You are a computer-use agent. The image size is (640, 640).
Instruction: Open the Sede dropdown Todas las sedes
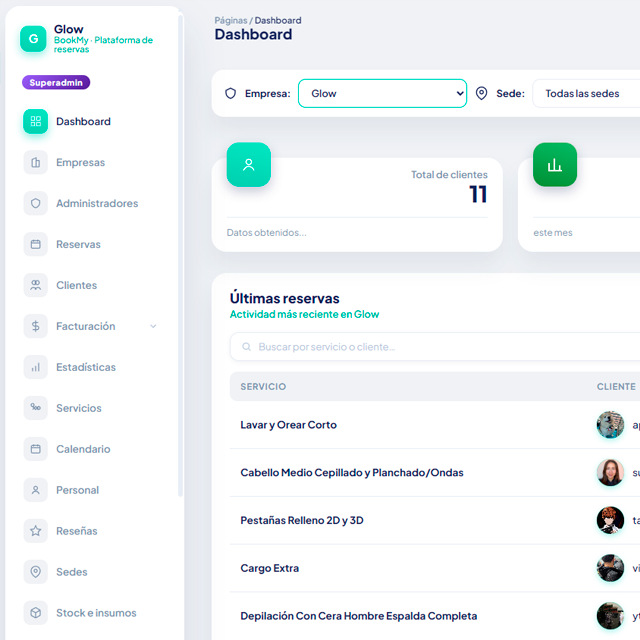(x=586, y=93)
